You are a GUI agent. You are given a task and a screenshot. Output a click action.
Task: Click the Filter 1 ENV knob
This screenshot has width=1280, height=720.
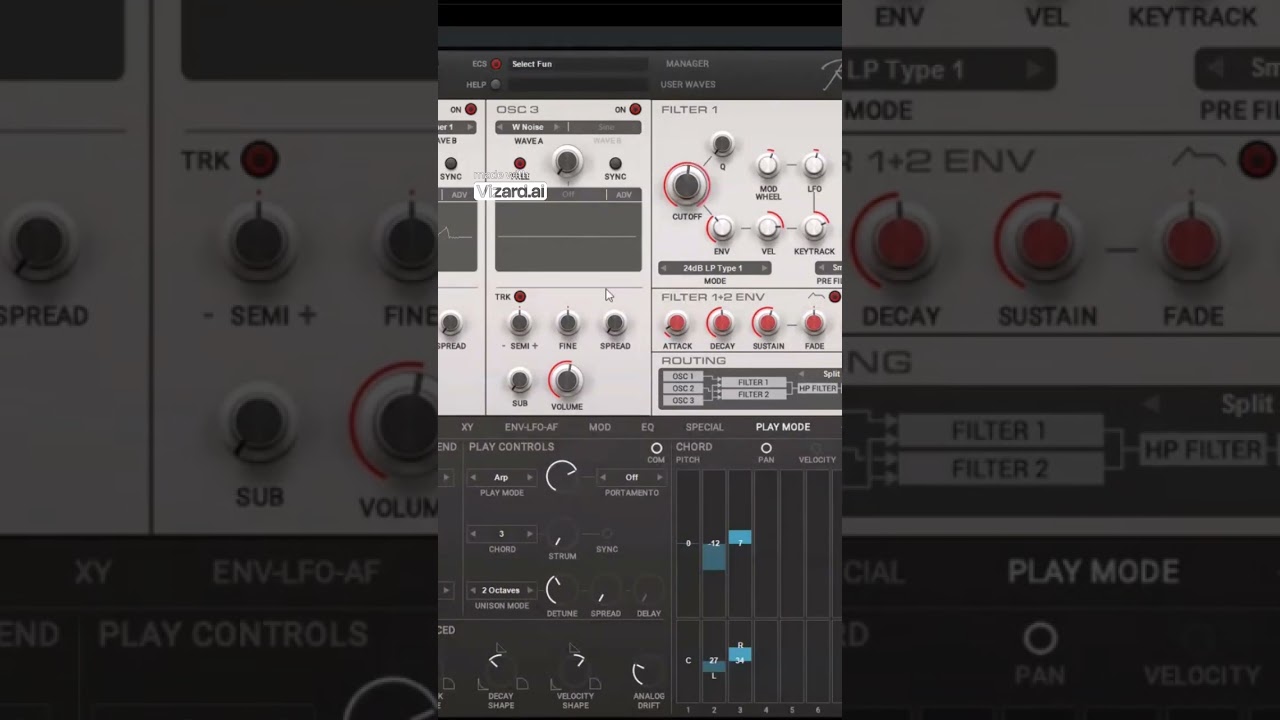(x=721, y=228)
